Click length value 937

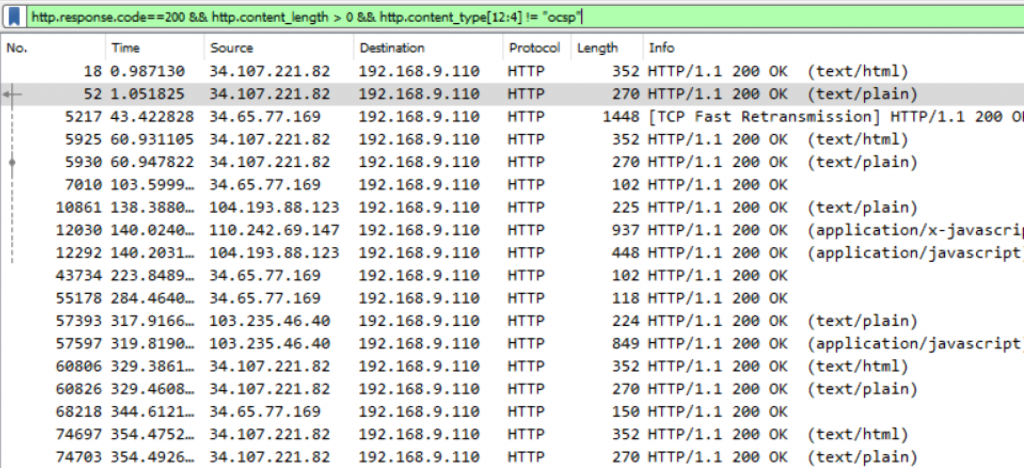click(626, 230)
